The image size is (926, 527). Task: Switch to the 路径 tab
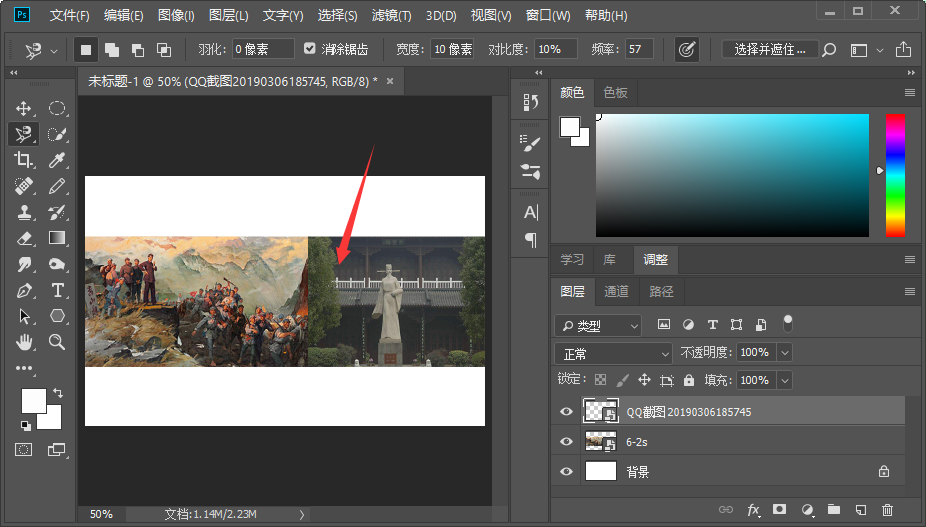(x=661, y=291)
